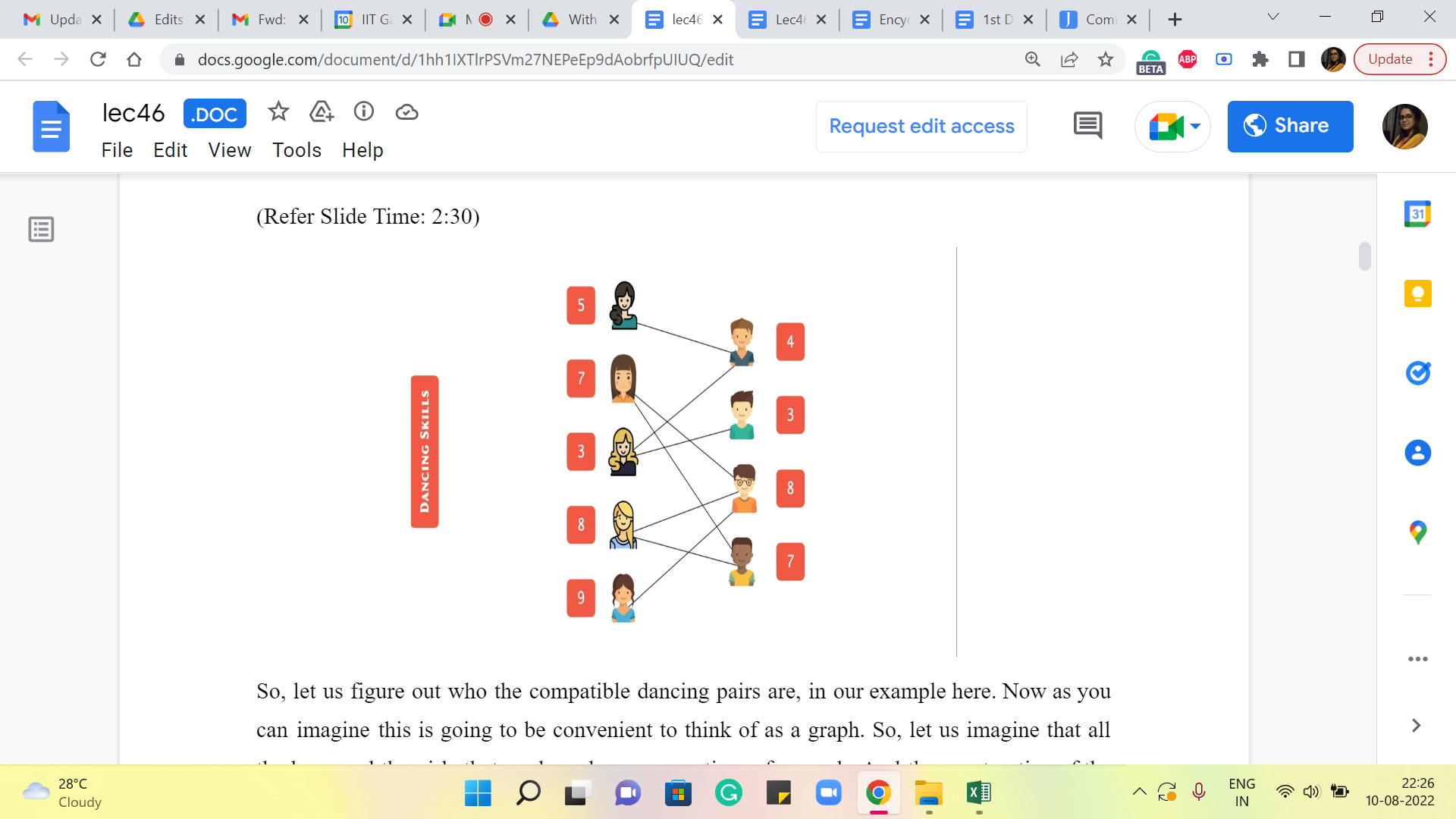This screenshot has height=819, width=1456.
Task: Open the document details info icon
Action: tap(364, 112)
